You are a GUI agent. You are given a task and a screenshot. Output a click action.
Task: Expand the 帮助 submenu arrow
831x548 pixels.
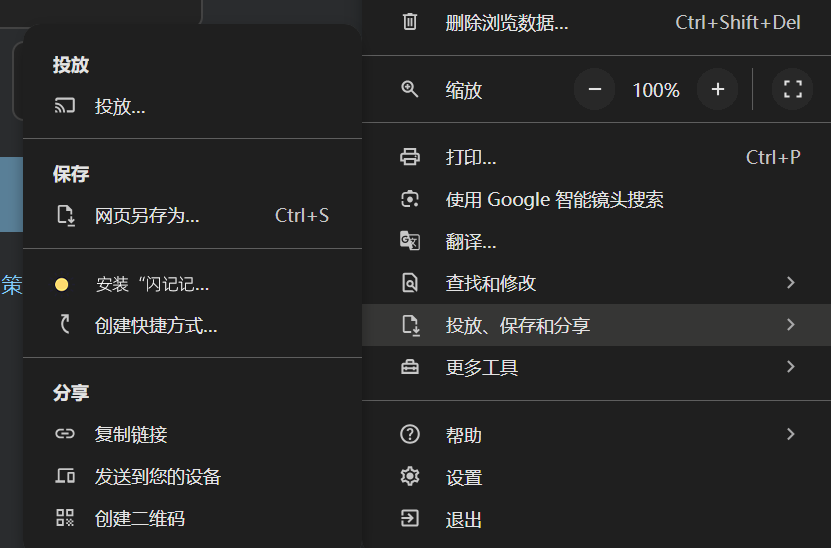pyautogui.click(x=791, y=434)
